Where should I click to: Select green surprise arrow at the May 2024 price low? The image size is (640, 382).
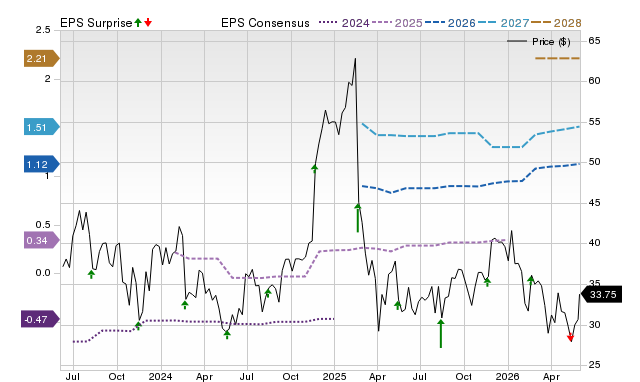click(x=227, y=335)
